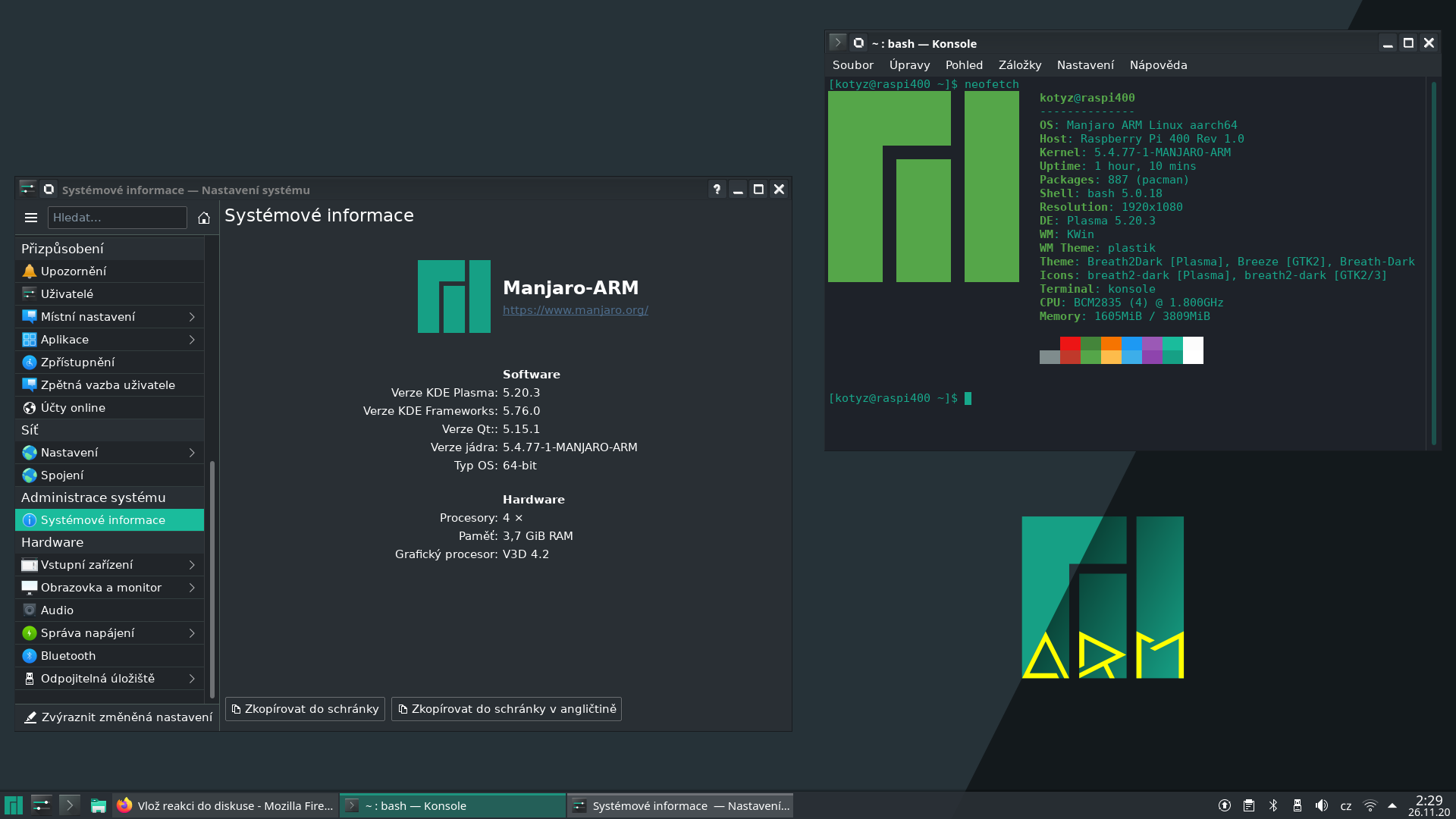Open Audio settings
This screenshot has width=1456, height=819.
tap(109, 610)
